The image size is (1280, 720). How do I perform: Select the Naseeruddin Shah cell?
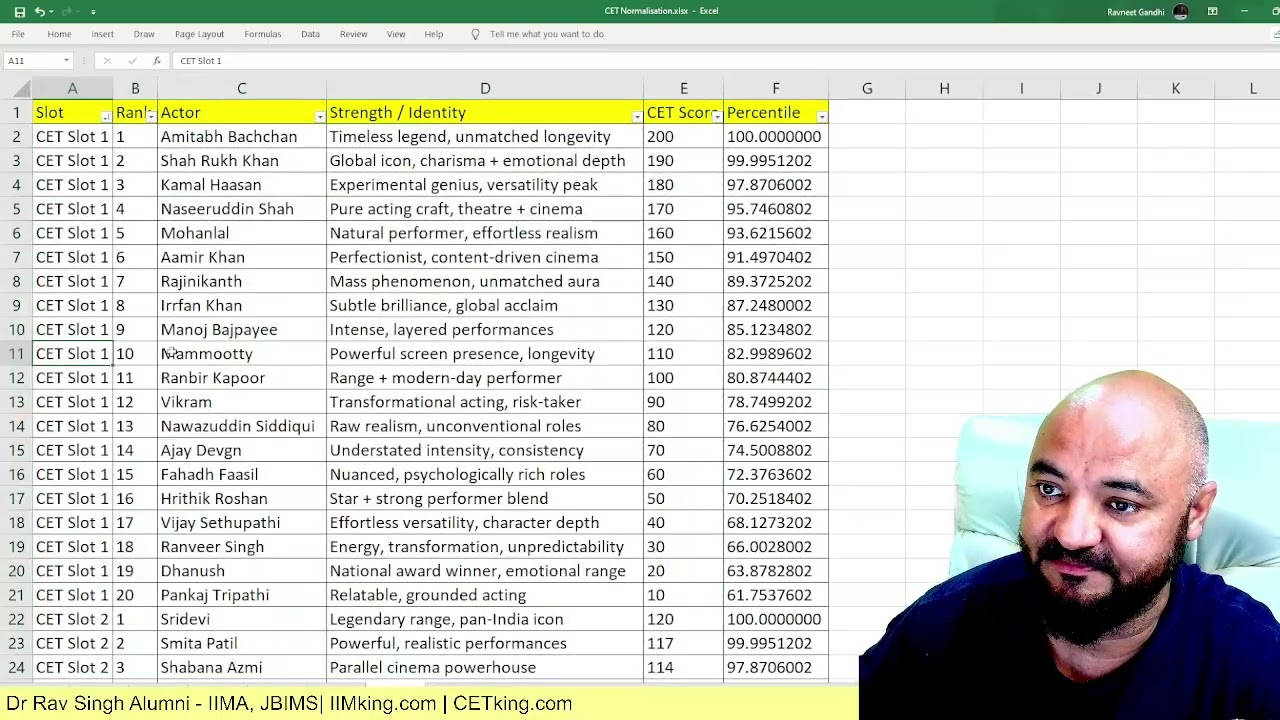click(241, 209)
